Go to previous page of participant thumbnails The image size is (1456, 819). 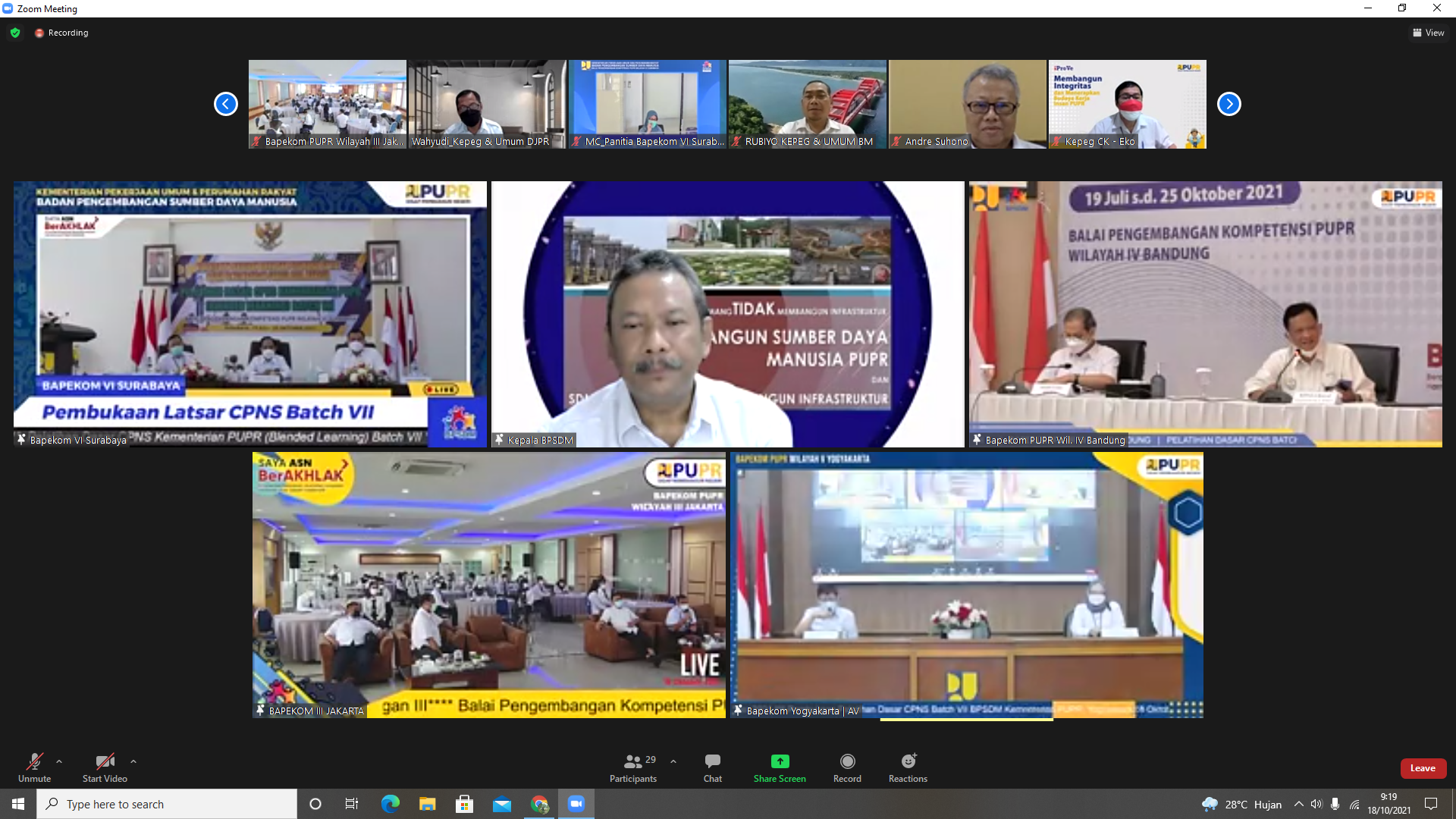[x=226, y=104]
